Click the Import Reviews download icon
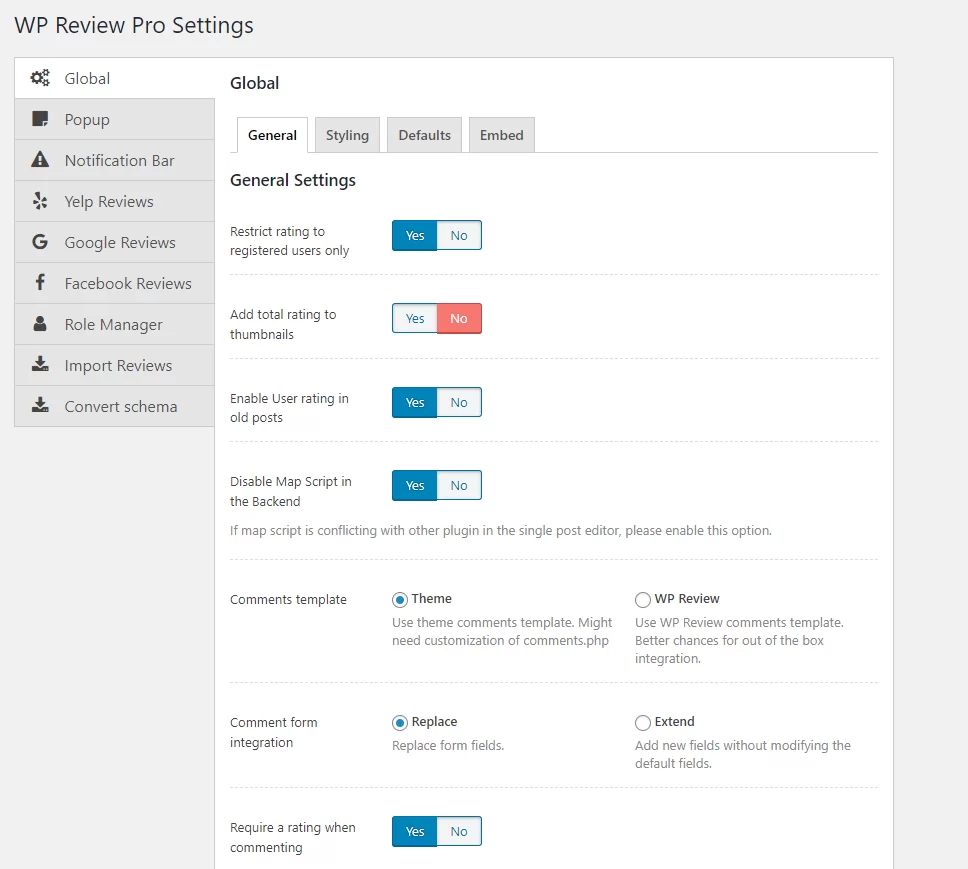968x869 pixels. point(41,365)
